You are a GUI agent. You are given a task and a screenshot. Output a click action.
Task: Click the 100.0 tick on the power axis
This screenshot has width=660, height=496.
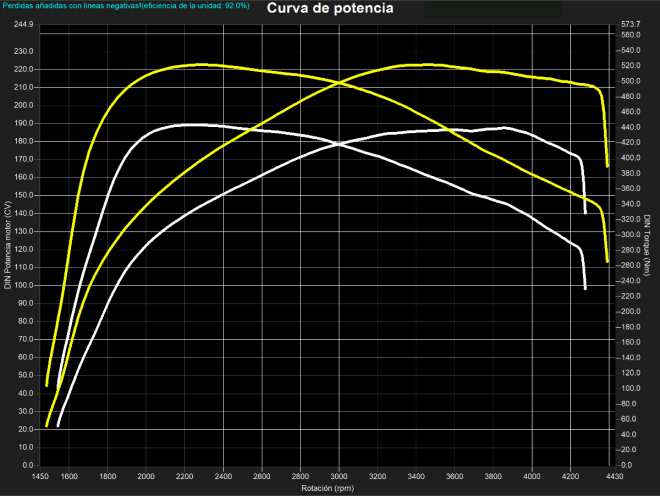click(24, 285)
